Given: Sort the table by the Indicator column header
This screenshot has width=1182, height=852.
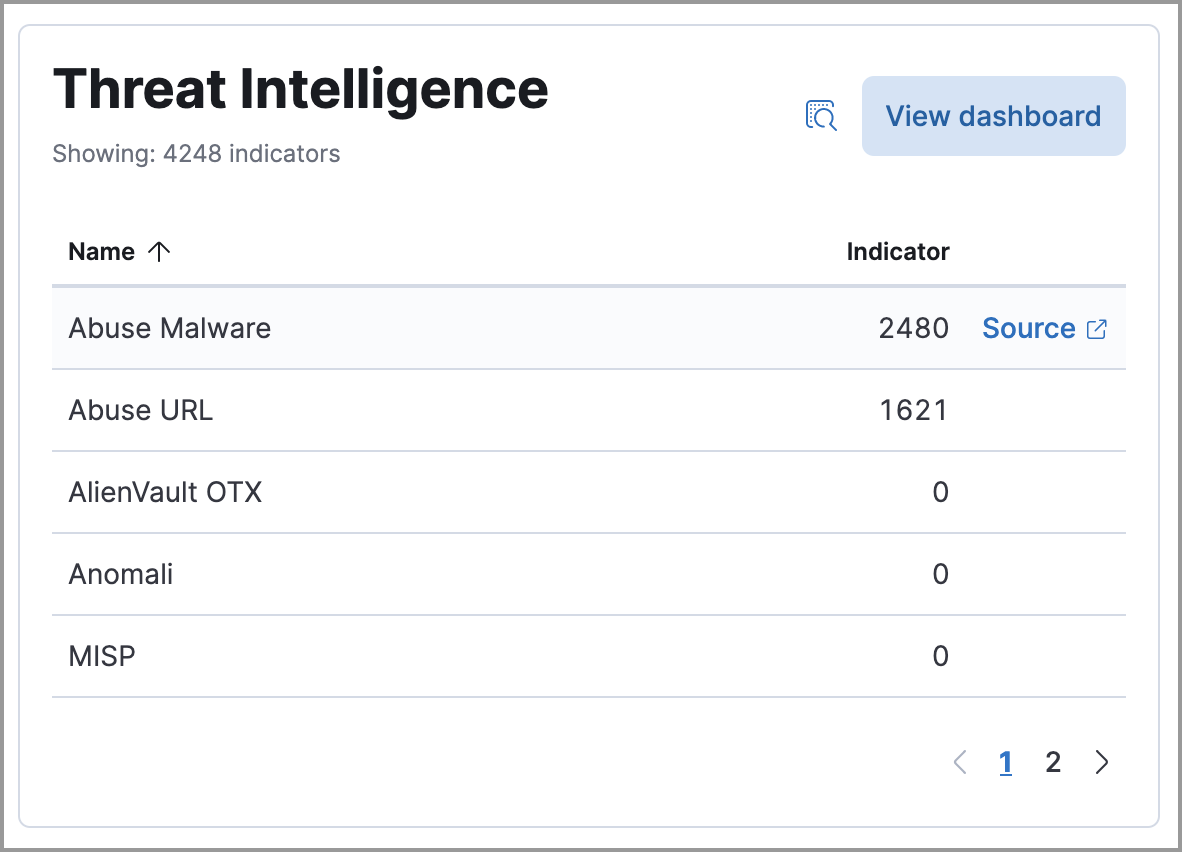Looking at the screenshot, I should pyautogui.click(x=897, y=251).
